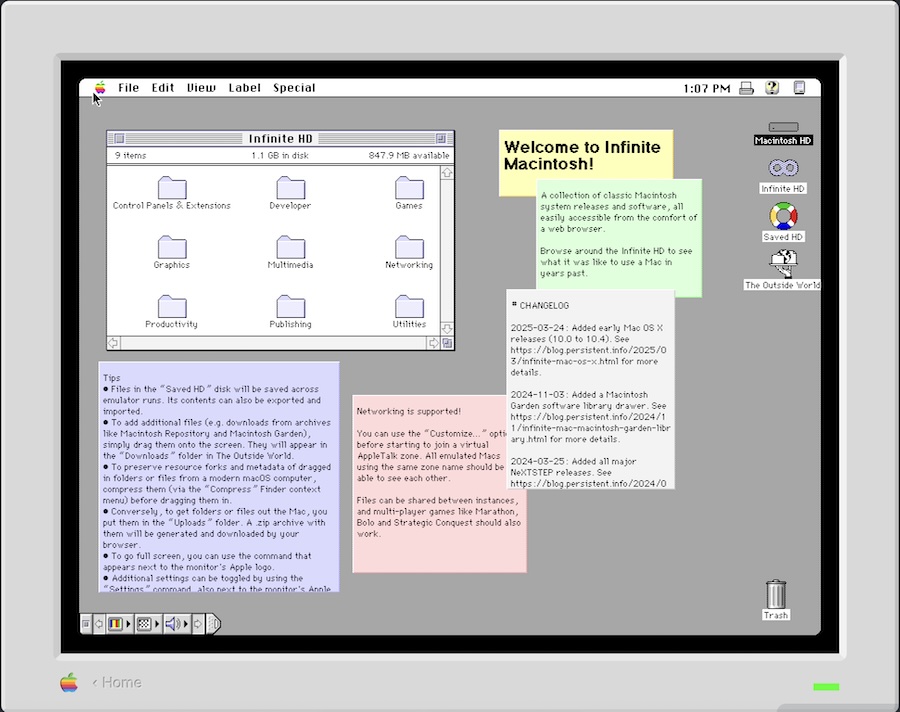Open the File menu
This screenshot has height=712, width=900.
pos(129,88)
